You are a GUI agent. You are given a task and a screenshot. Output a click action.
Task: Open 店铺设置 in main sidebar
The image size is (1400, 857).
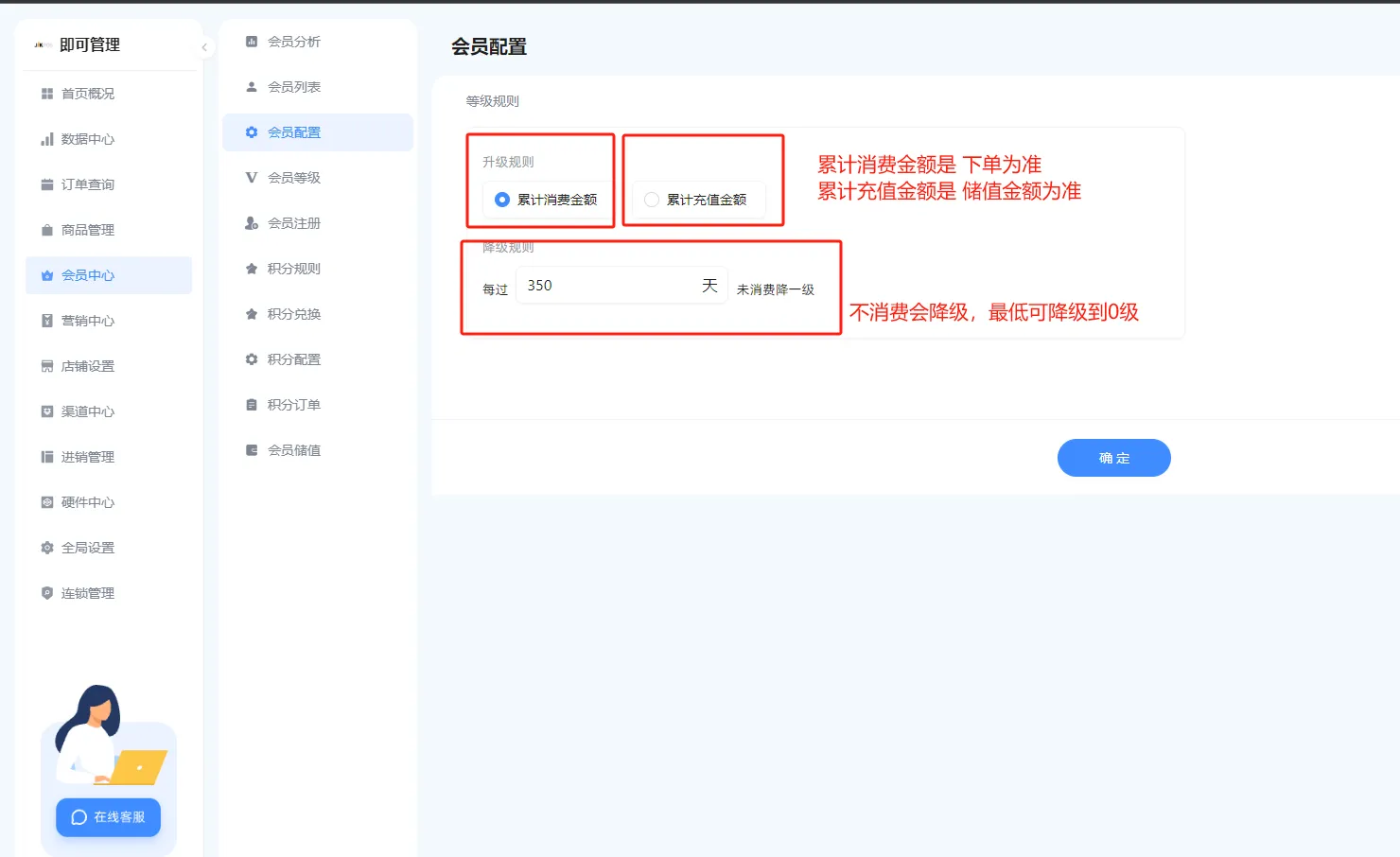click(87, 366)
